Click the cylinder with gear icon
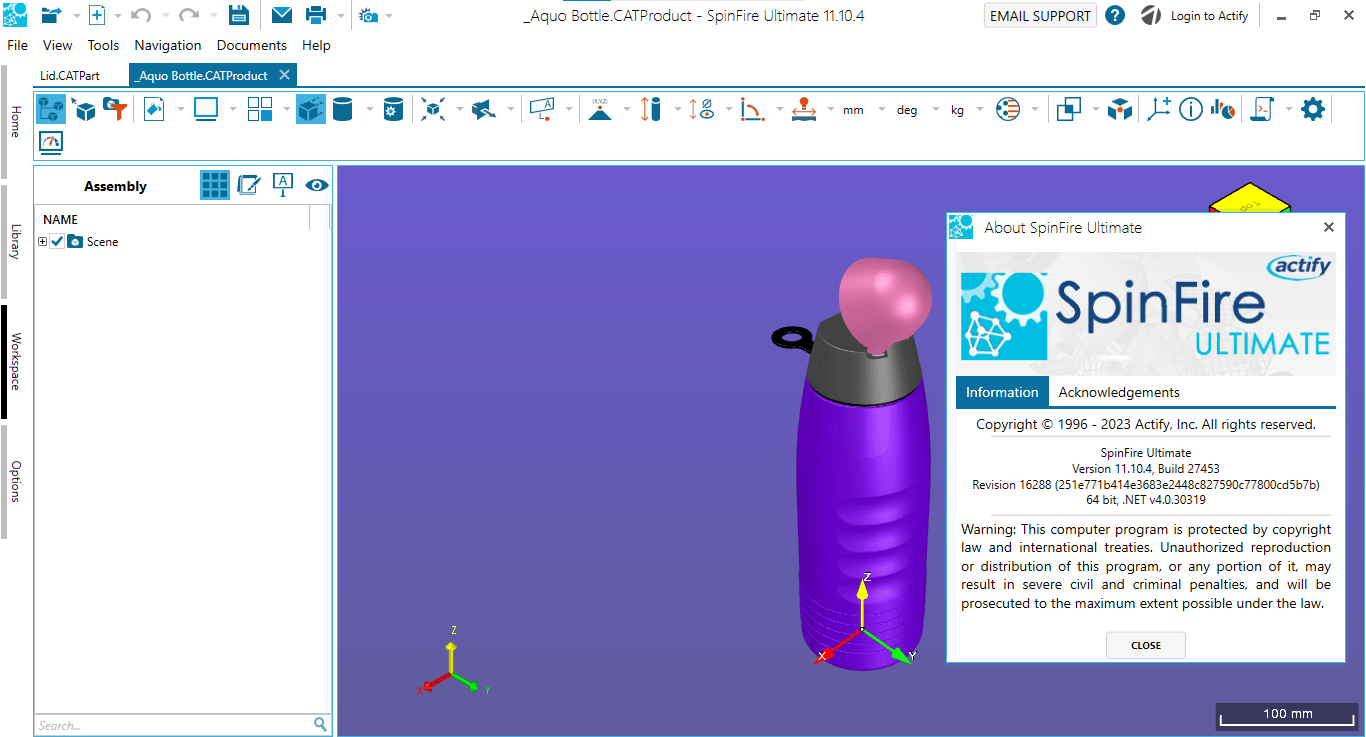 tap(394, 109)
